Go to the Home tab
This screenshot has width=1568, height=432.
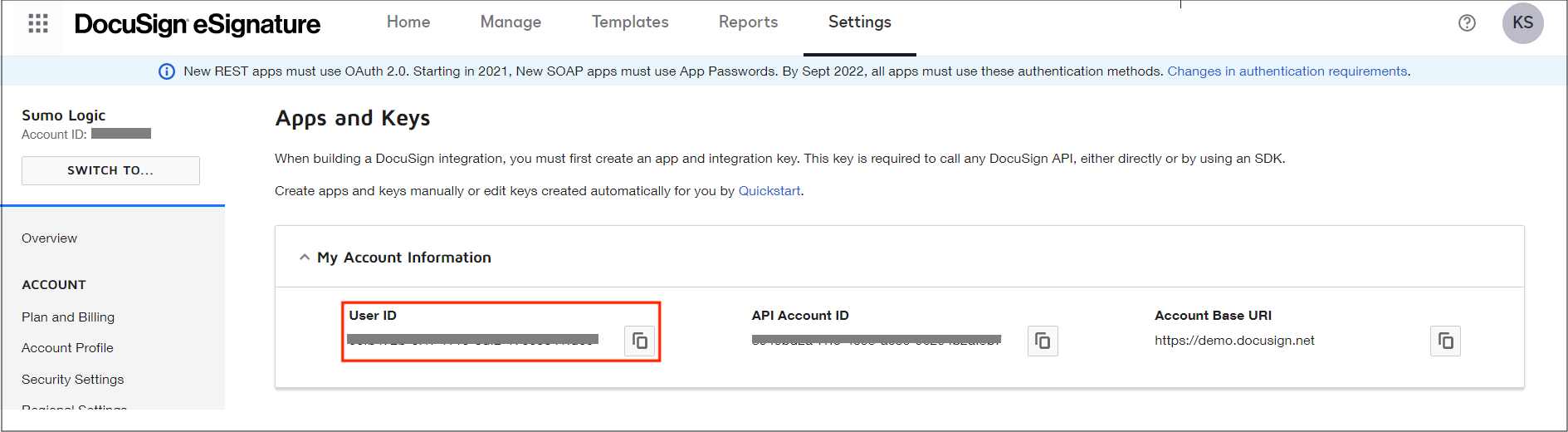tap(408, 22)
